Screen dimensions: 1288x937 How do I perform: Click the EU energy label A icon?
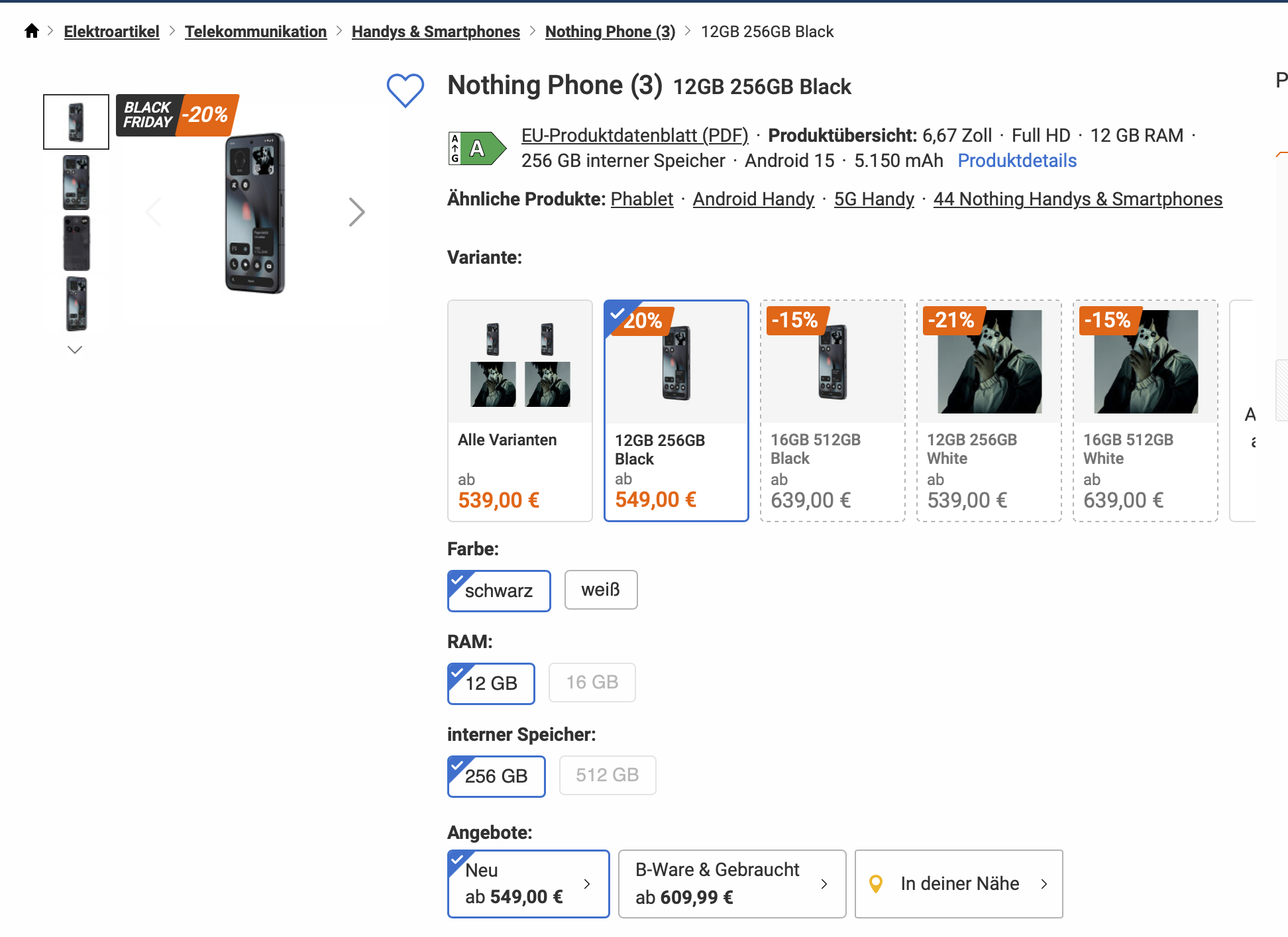[x=477, y=148]
